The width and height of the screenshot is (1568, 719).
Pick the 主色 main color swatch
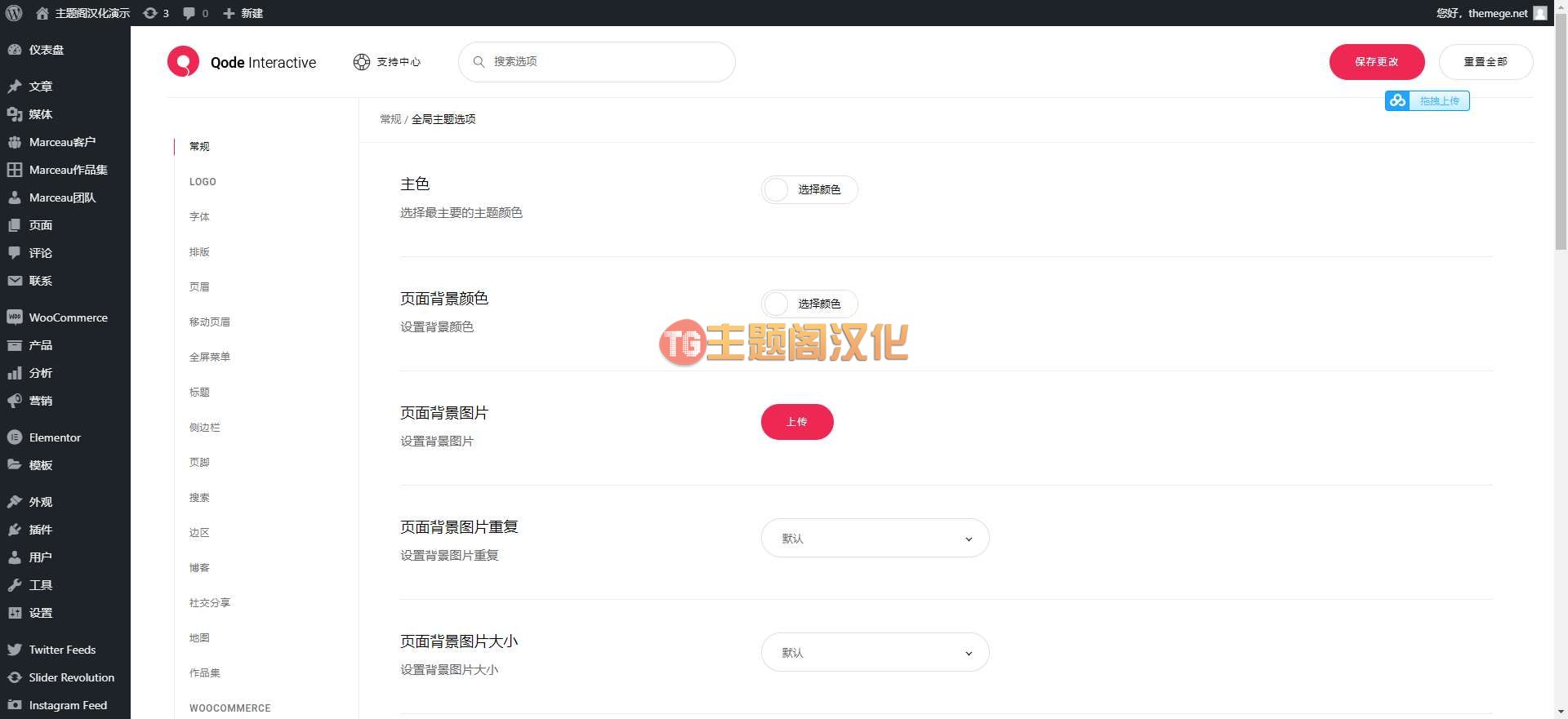[776, 190]
